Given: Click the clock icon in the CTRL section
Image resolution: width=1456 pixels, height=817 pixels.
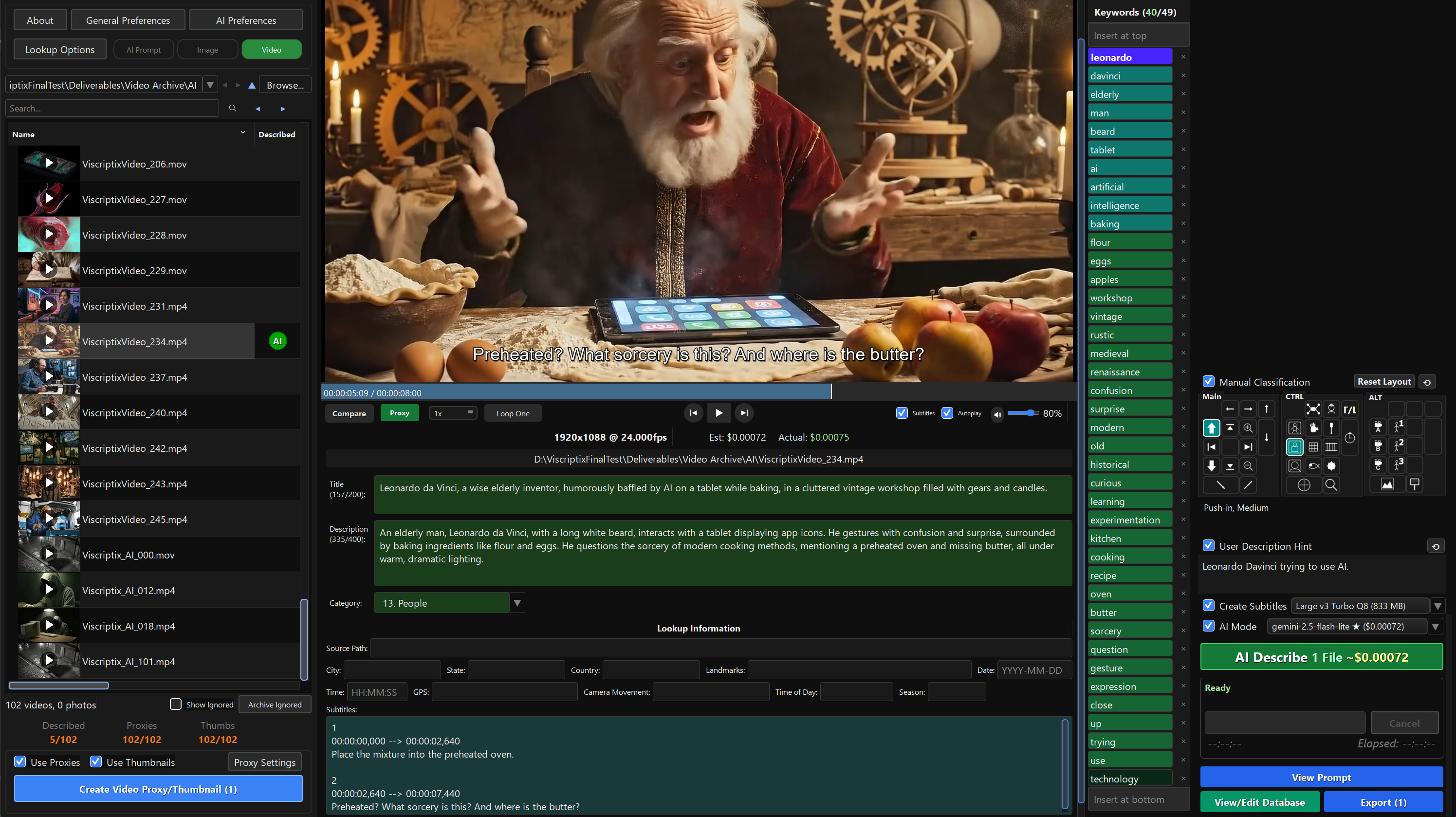Looking at the screenshot, I should (1350, 439).
